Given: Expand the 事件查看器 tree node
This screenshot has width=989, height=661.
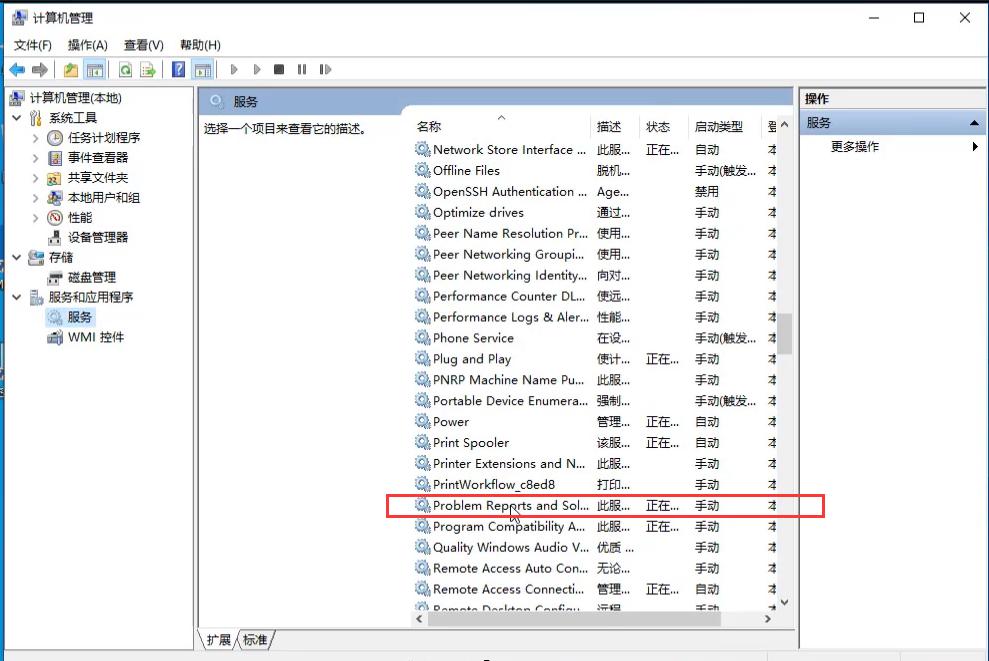Looking at the screenshot, I should 36,158.
